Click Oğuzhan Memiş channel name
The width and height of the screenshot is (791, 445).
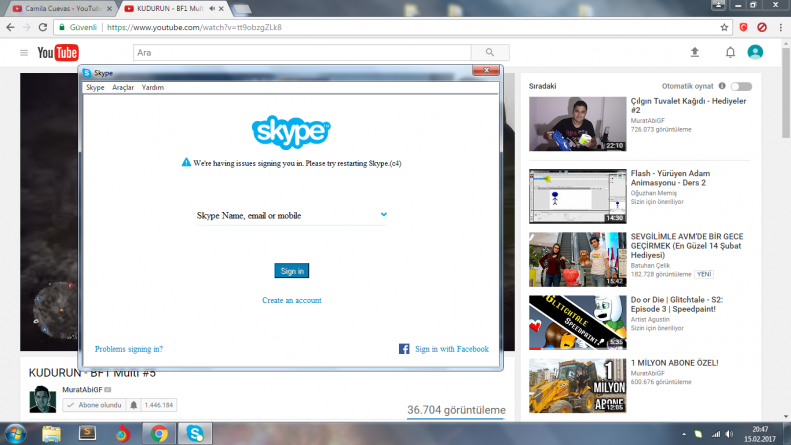(654, 193)
